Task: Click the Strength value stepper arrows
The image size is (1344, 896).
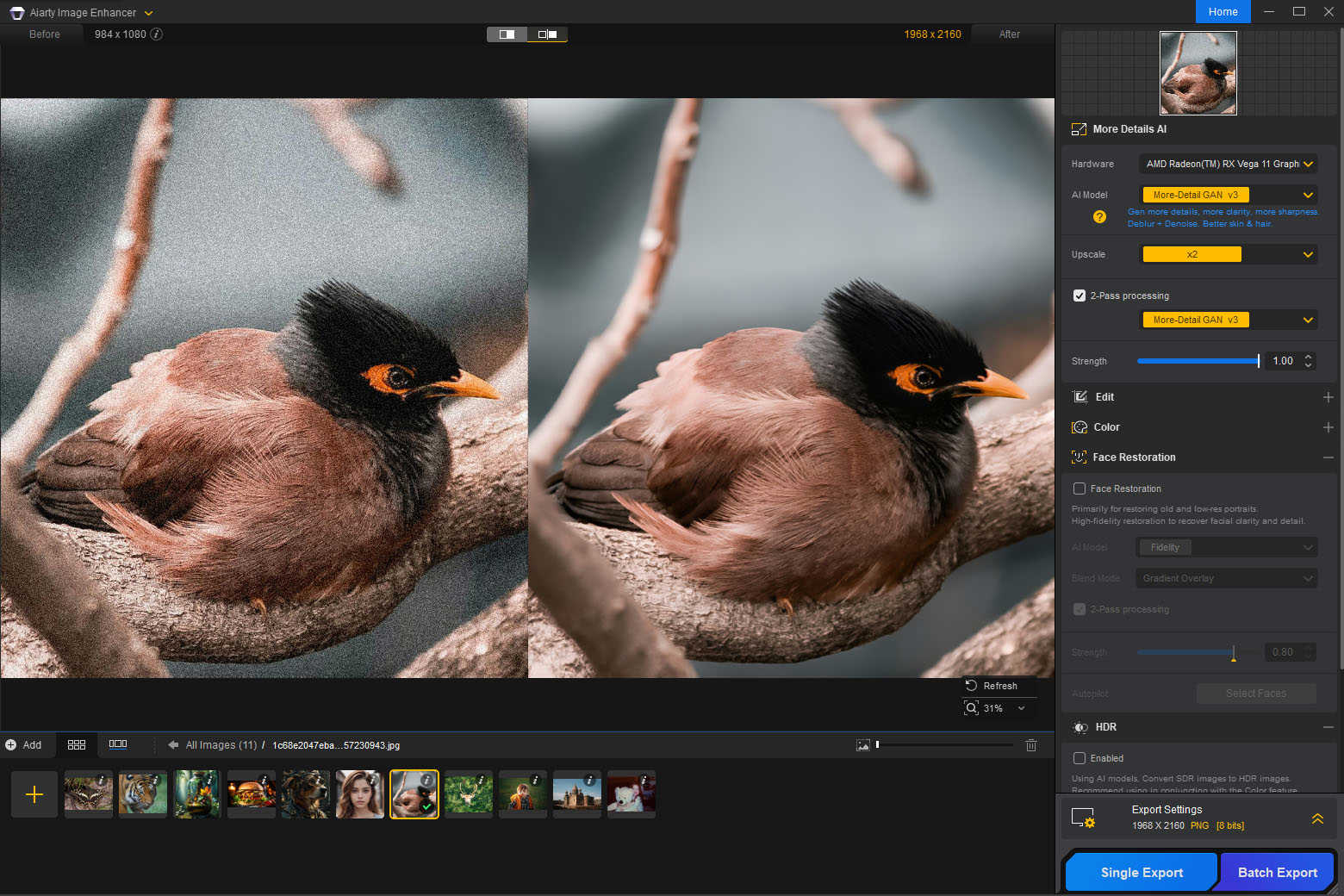Action: pos(1309,361)
